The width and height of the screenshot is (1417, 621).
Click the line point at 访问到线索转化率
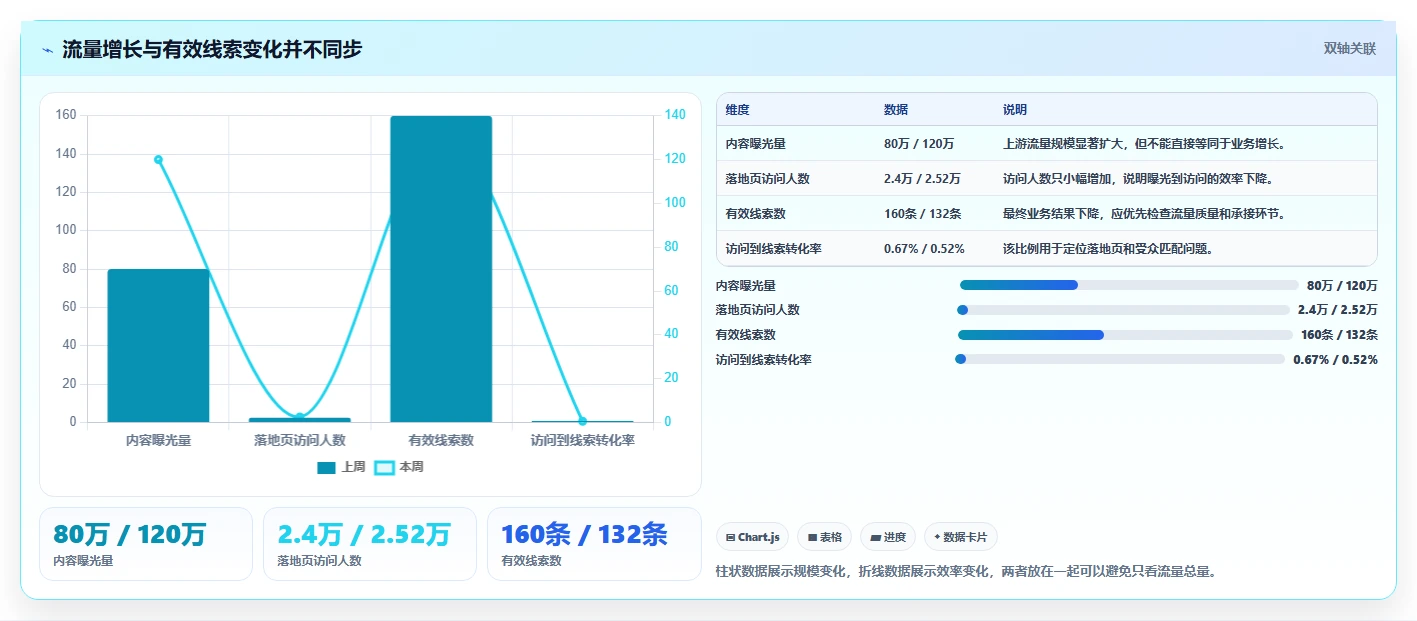coord(583,421)
